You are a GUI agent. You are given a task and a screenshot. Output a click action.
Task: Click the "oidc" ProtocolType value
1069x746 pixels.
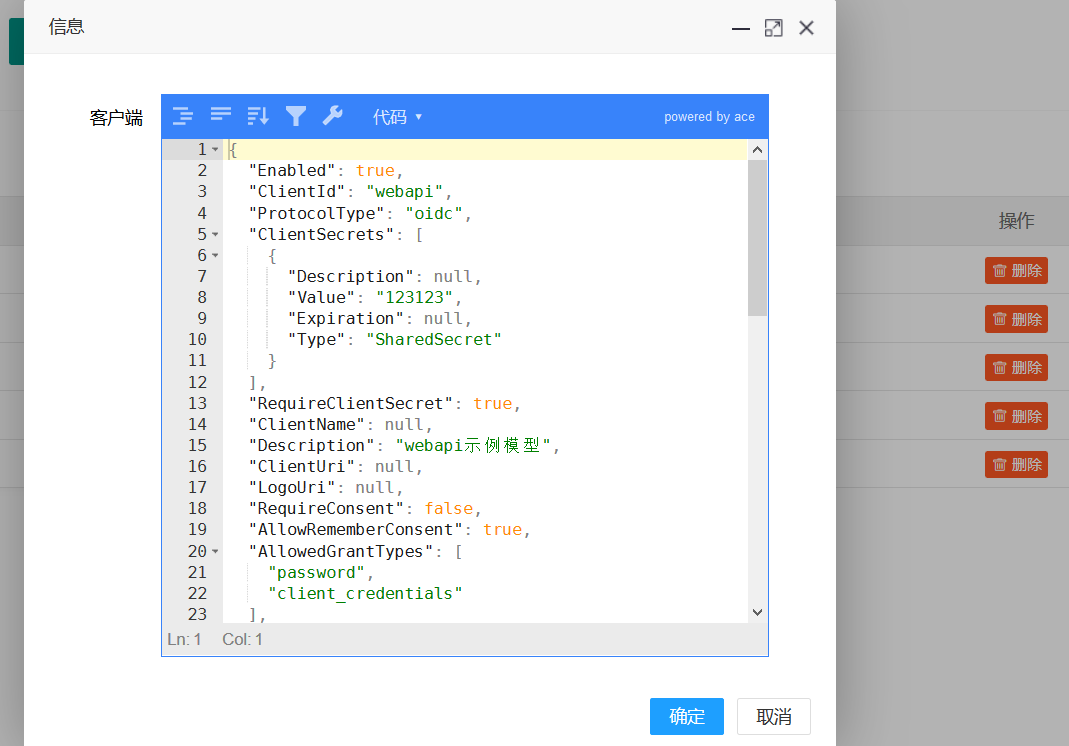click(434, 213)
